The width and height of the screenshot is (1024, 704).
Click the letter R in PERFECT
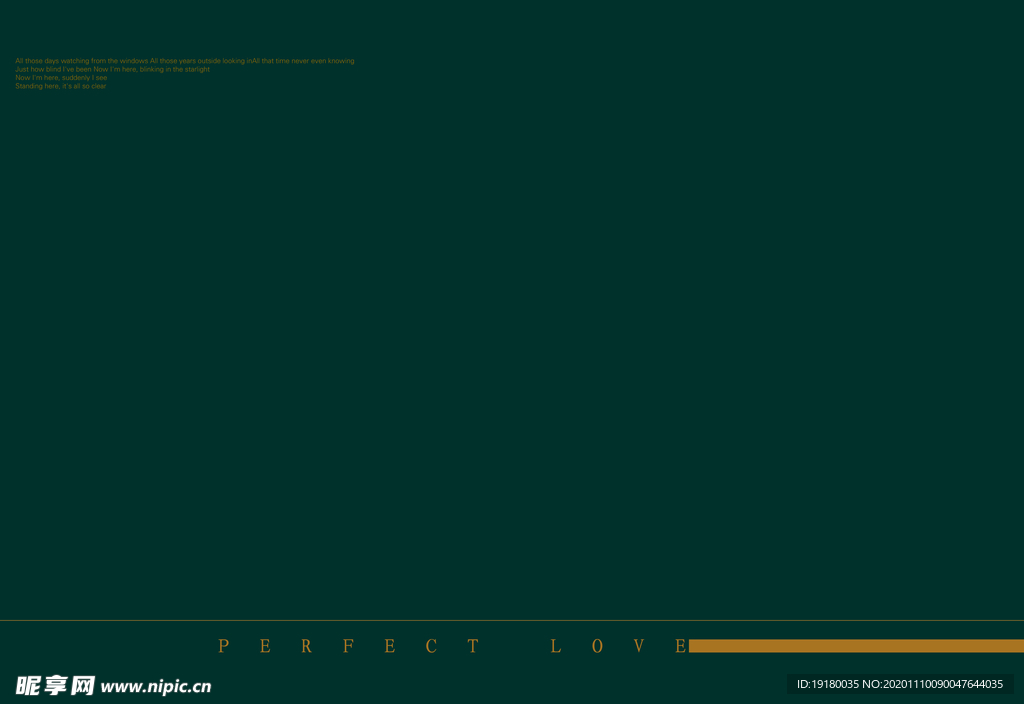306,646
